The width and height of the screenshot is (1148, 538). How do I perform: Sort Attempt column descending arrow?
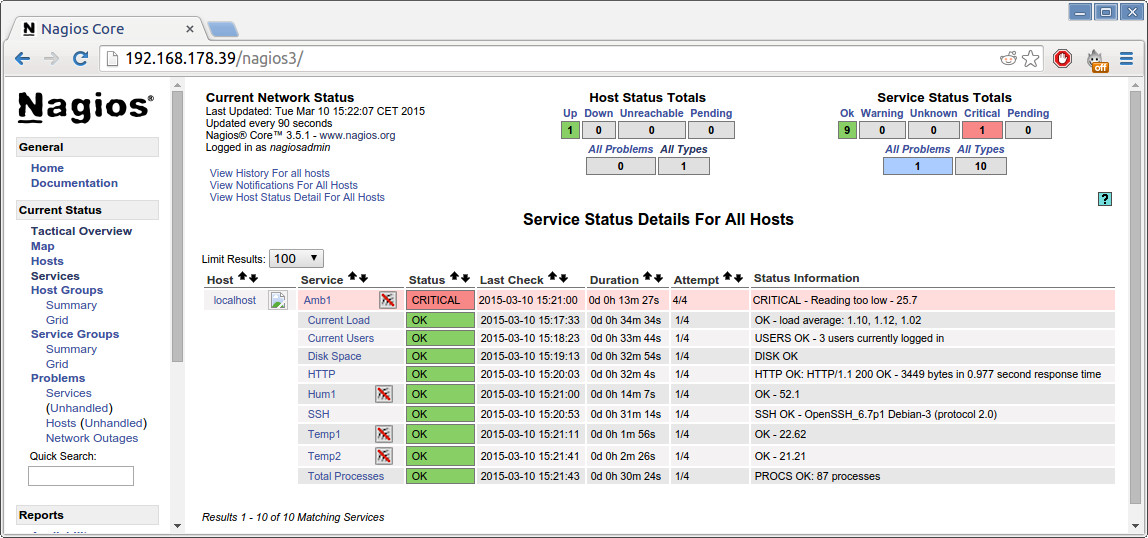point(739,278)
